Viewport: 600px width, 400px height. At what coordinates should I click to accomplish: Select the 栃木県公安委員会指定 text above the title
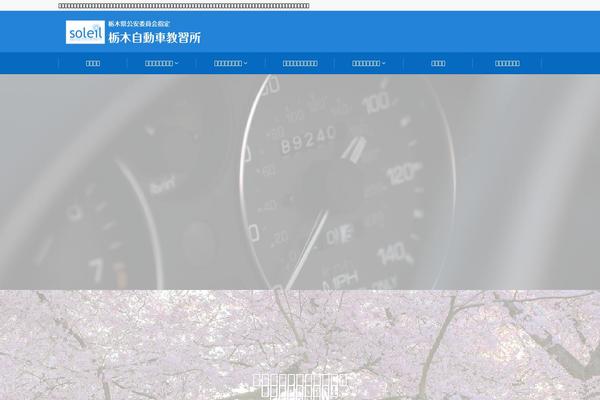click(139, 24)
